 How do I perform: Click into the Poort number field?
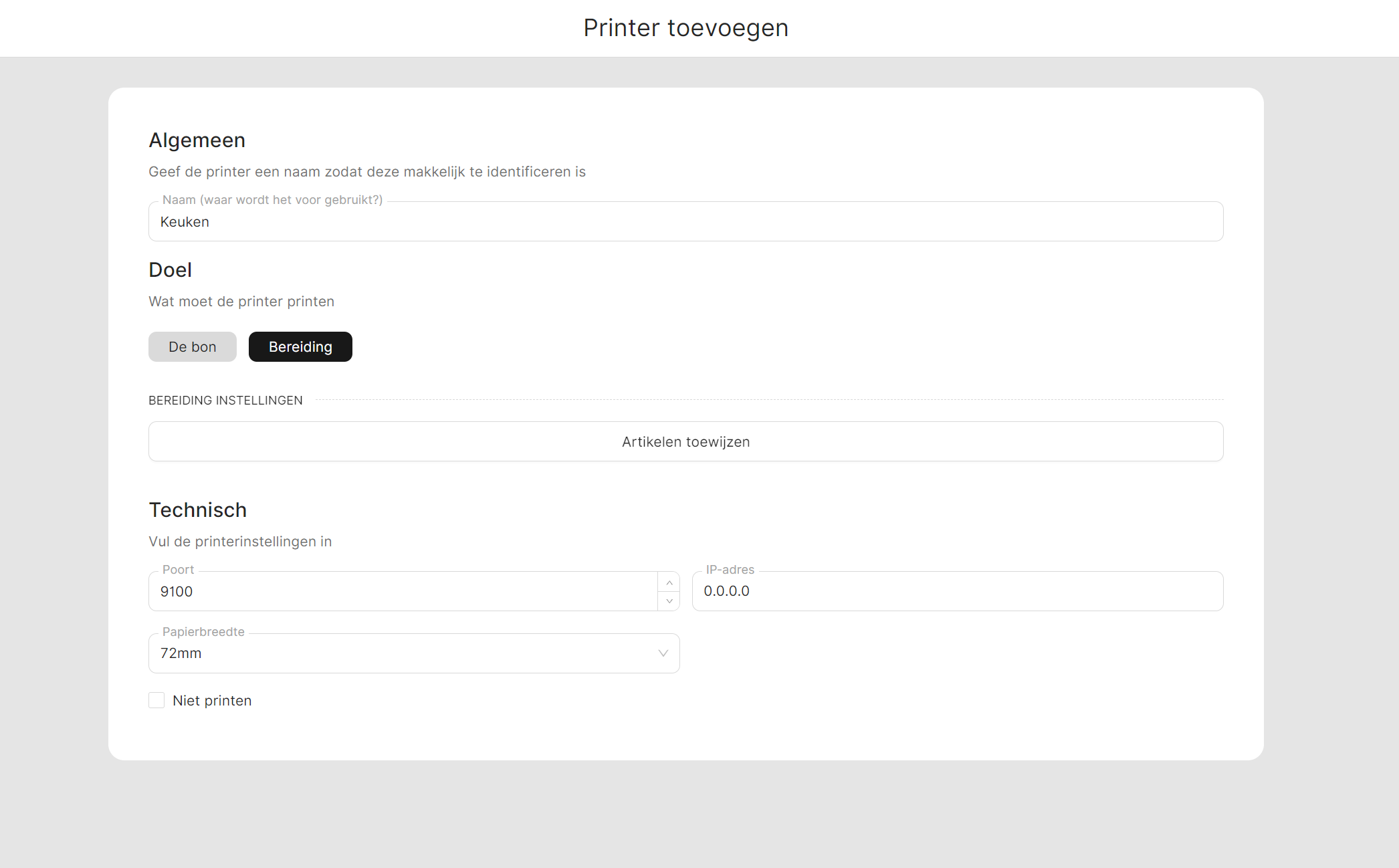coord(401,592)
